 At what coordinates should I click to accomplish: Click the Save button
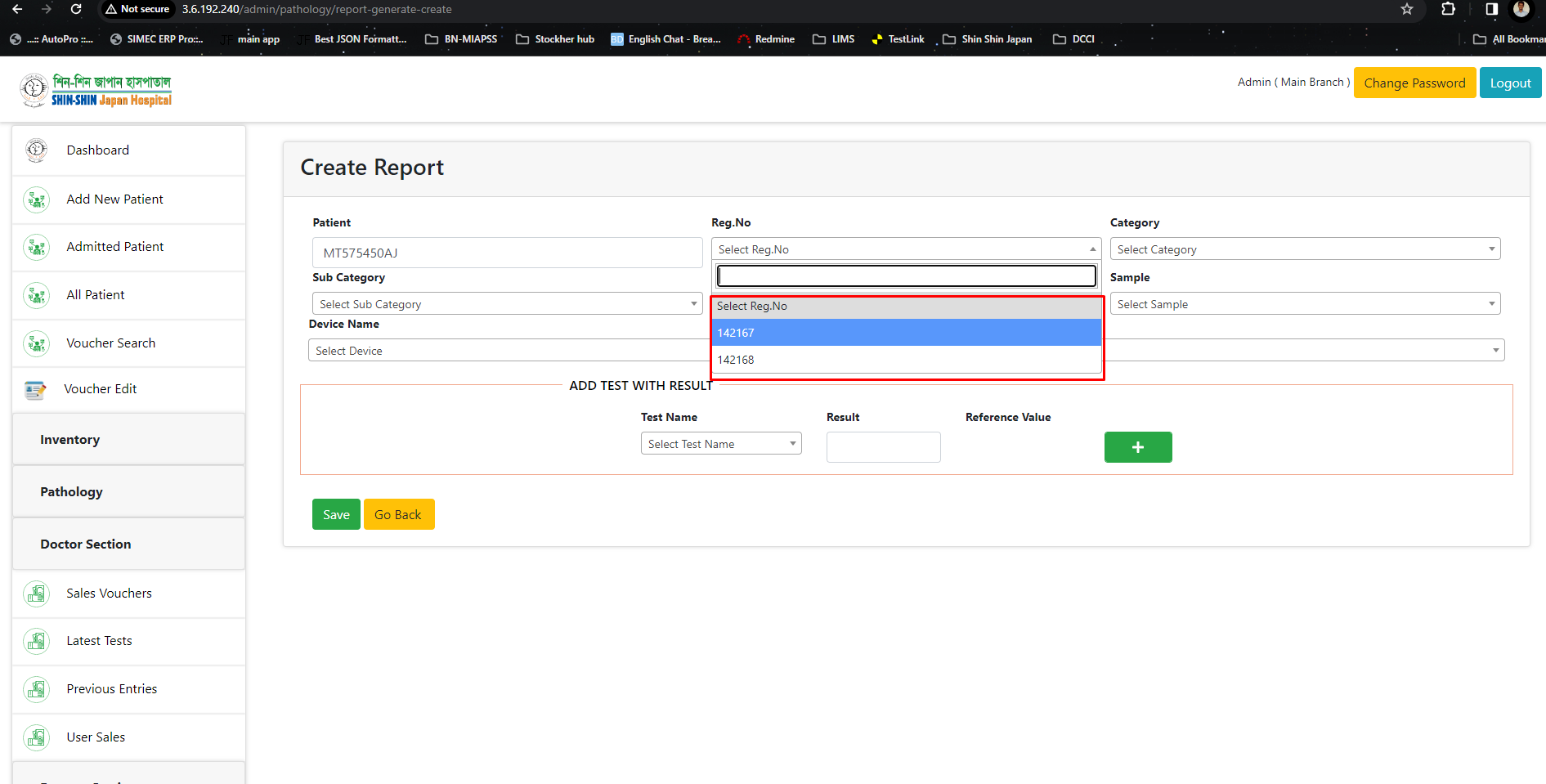tap(336, 514)
